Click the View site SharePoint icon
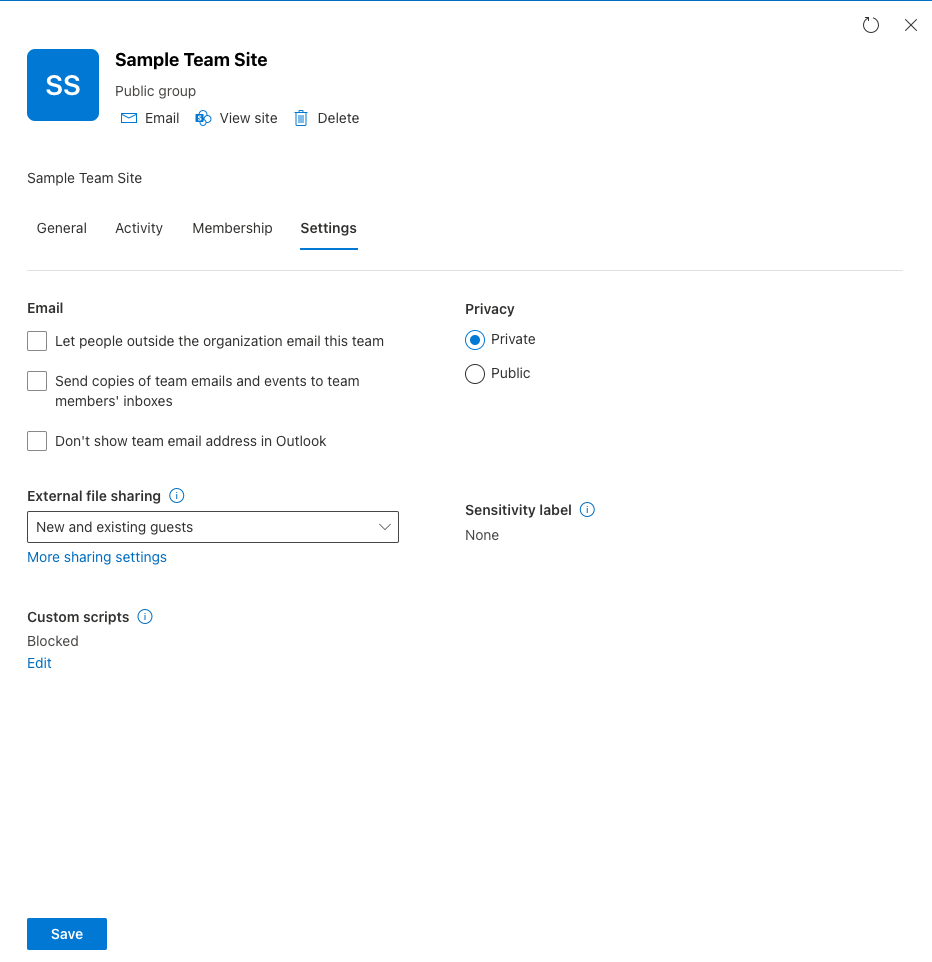Screen dimensions: 932x962 [203, 118]
